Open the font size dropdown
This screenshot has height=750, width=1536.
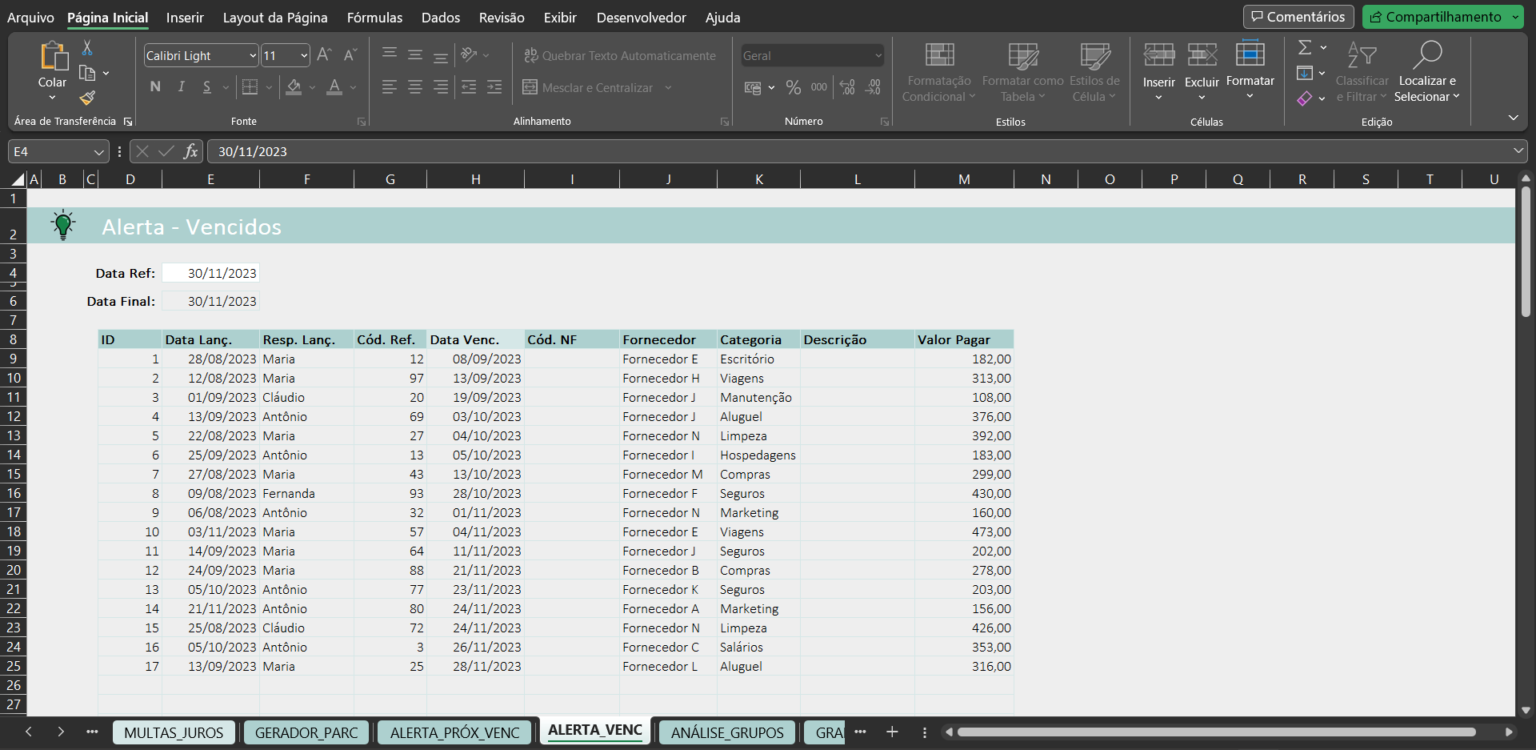pyautogui.click(x=303, y=55)
